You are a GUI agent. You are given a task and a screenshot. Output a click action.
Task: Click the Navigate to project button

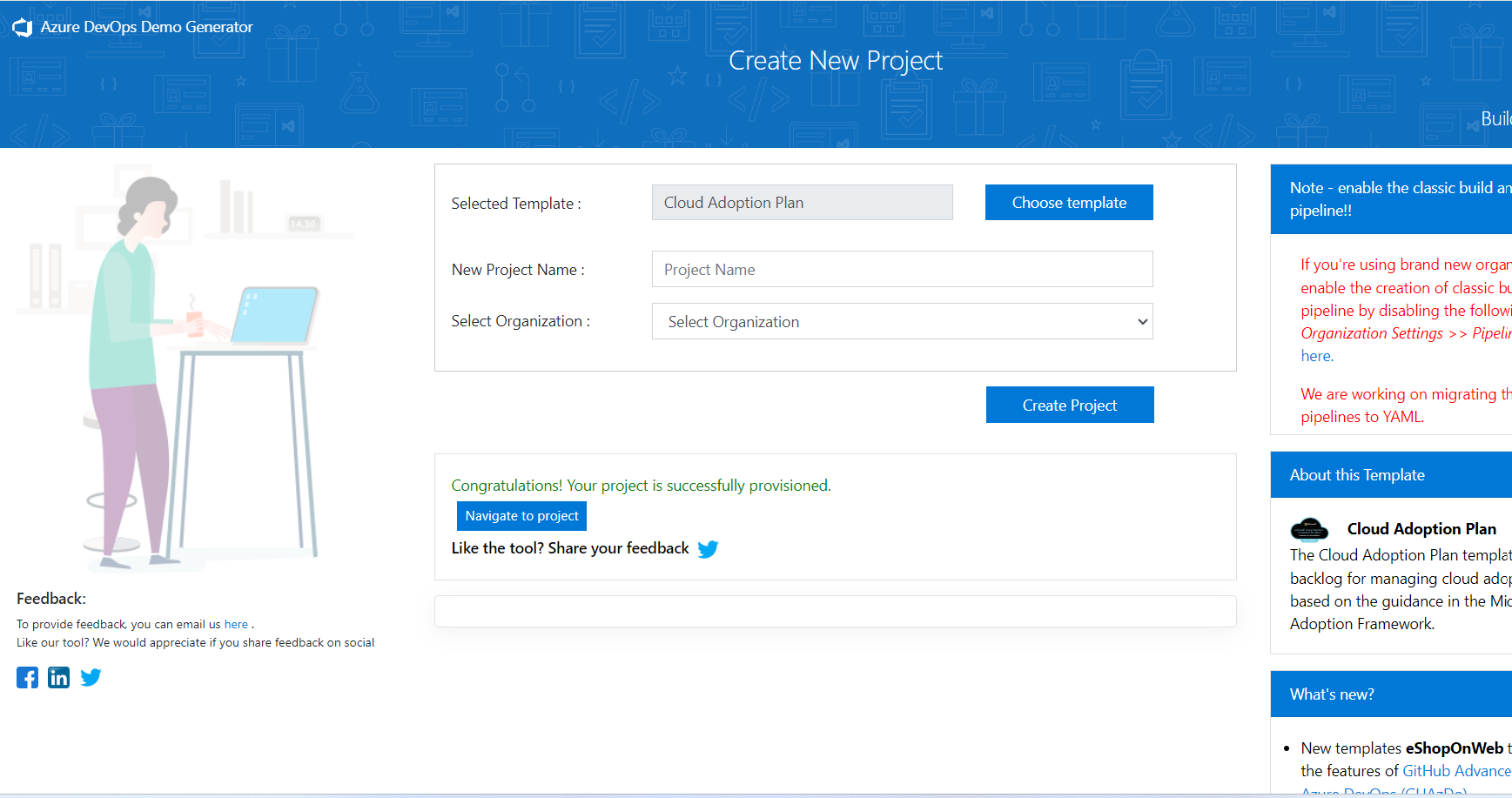pyautogui.click(x=521, y=516)
